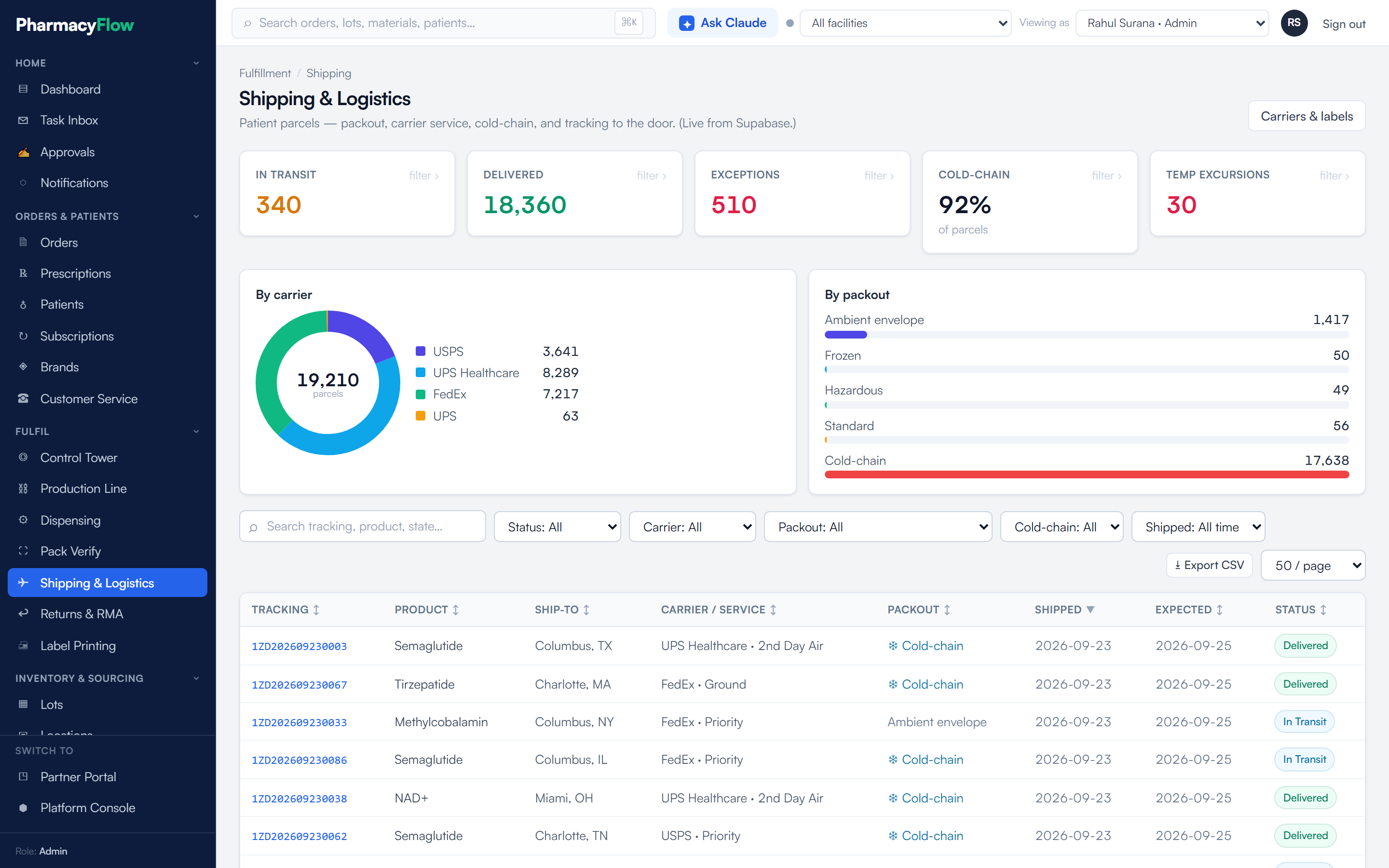Screen dimensions: 1389x868
Task: Export the table as CSV
Action: coord(1210,566)
